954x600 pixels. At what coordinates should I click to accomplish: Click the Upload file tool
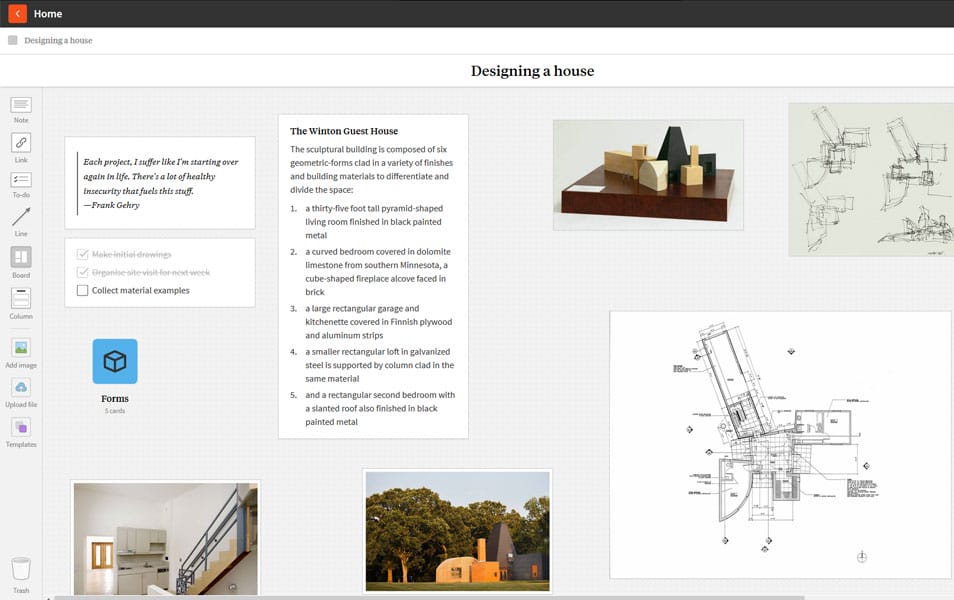click(x=20, y=391)
